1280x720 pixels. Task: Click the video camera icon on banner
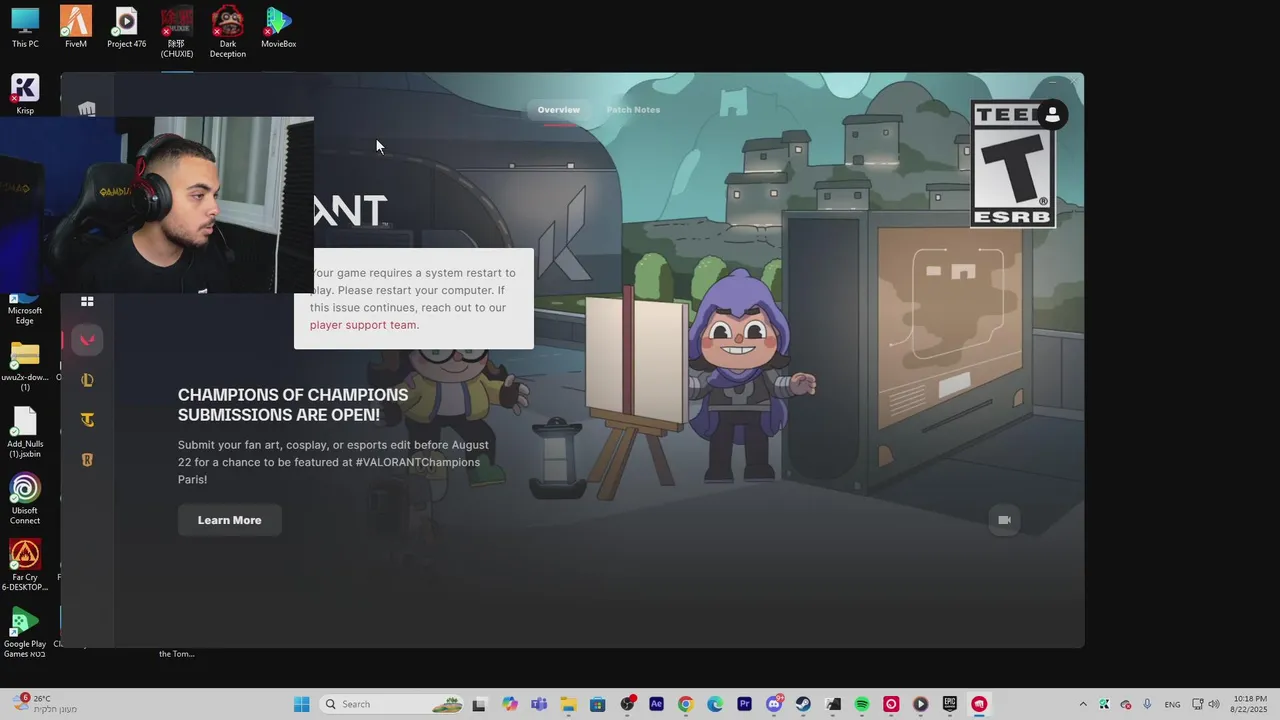click(1005, 520)
